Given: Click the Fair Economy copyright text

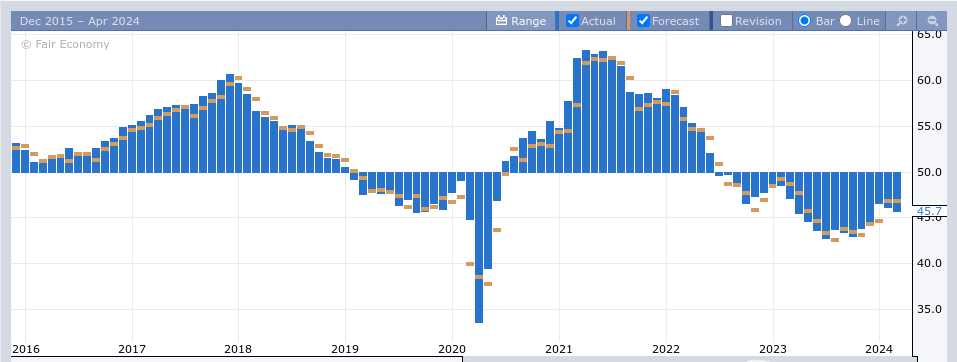Looking at the screenshot, I should [65, 44].
